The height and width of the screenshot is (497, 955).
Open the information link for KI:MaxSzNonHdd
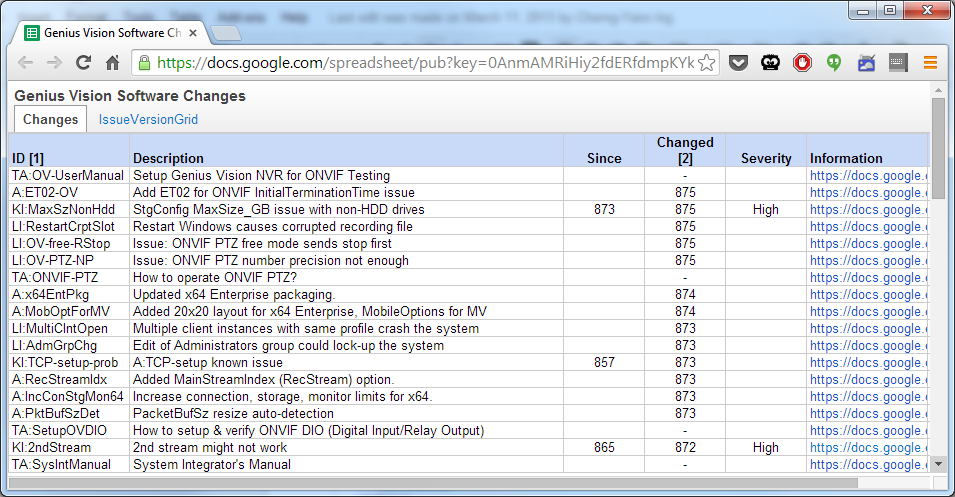(x=868, y=210)
